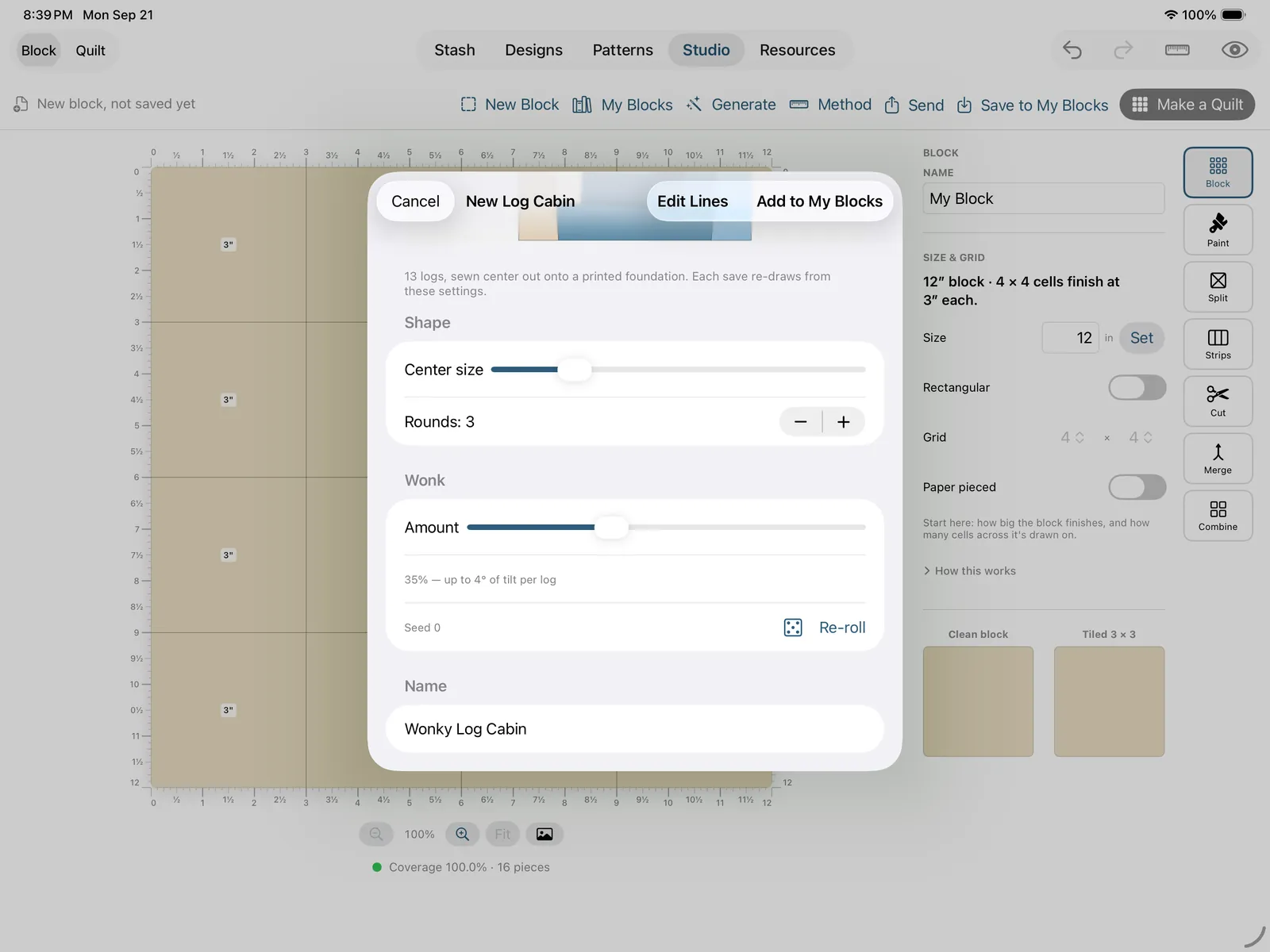Viewport: 1270px width, 952px height.
Task: Open the Method toolbar item
Action: tap(830, 105)
